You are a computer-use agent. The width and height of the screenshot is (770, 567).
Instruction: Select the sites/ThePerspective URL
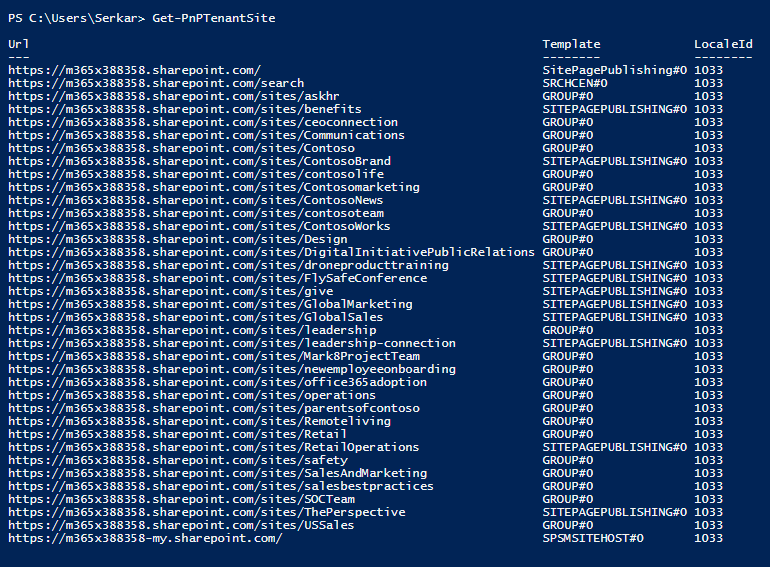(x=205, y=512)
